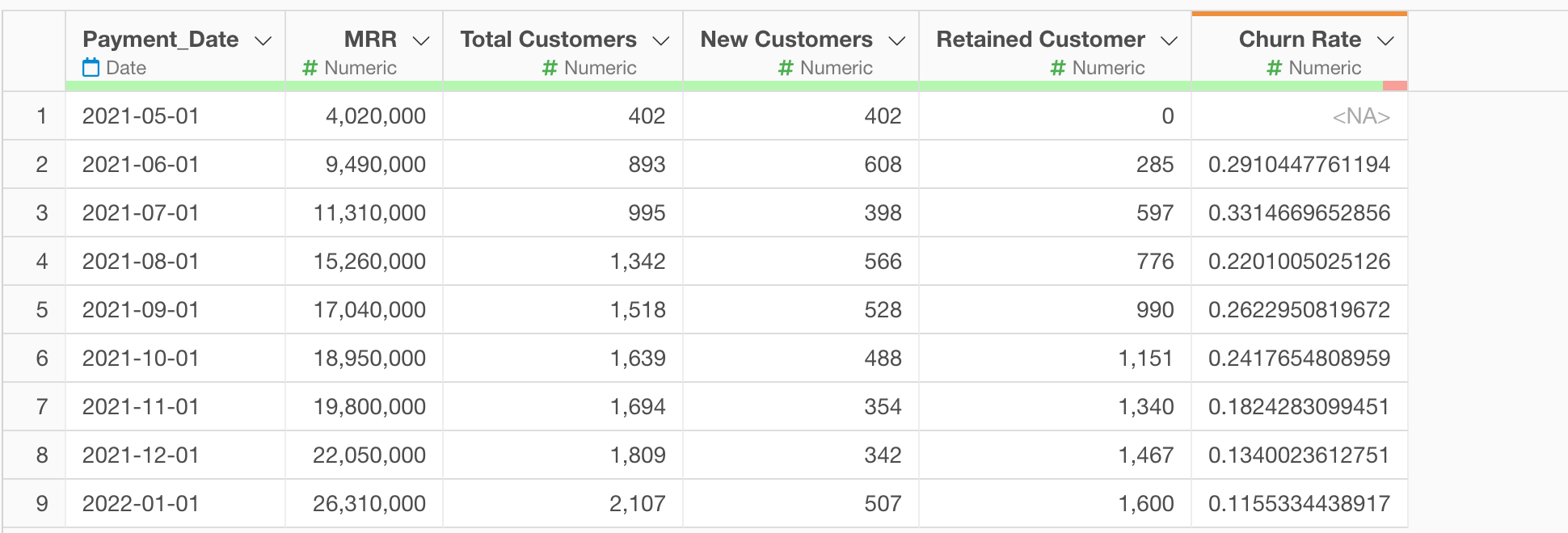Screen dimensions: 1568x533
Task: Expand the Retained Customer column menu
Action: [1170, 40]
